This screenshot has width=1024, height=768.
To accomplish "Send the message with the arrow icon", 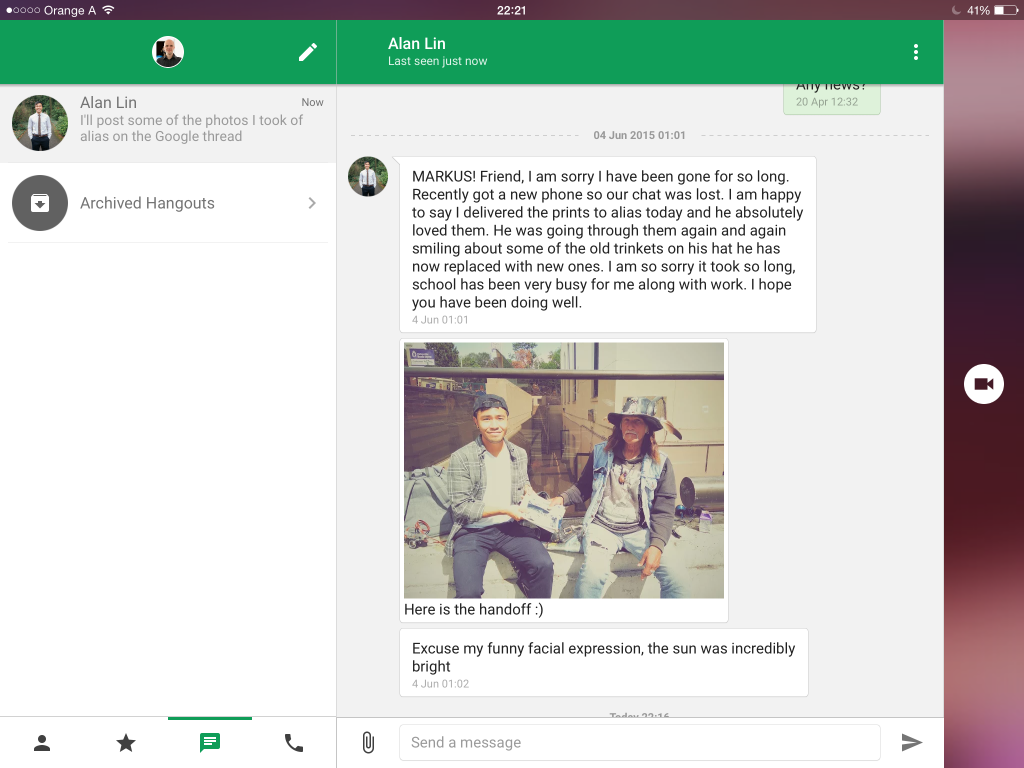I will pos(912,743).
